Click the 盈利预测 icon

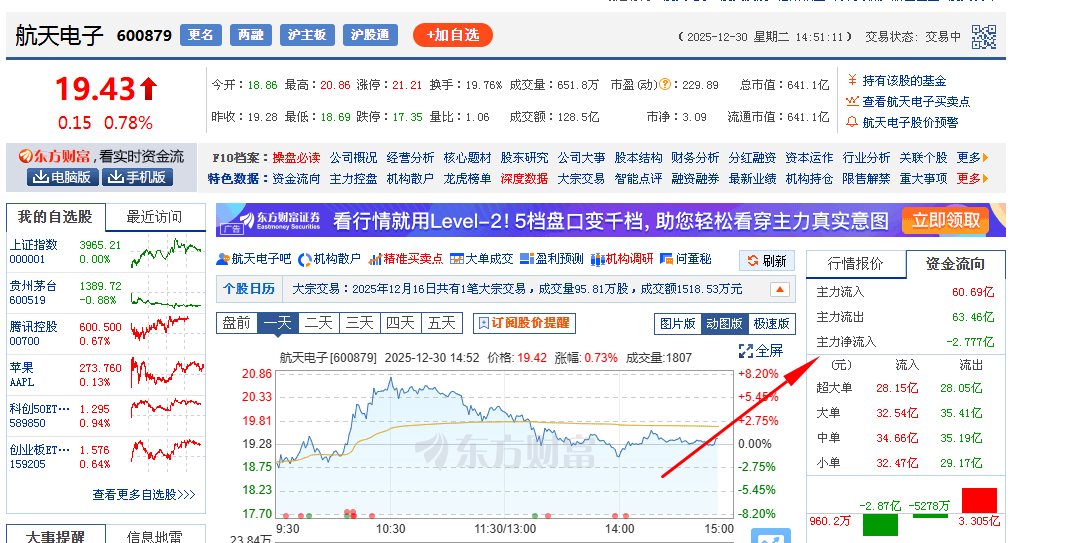pyautogui.click(x=526, y=259)
